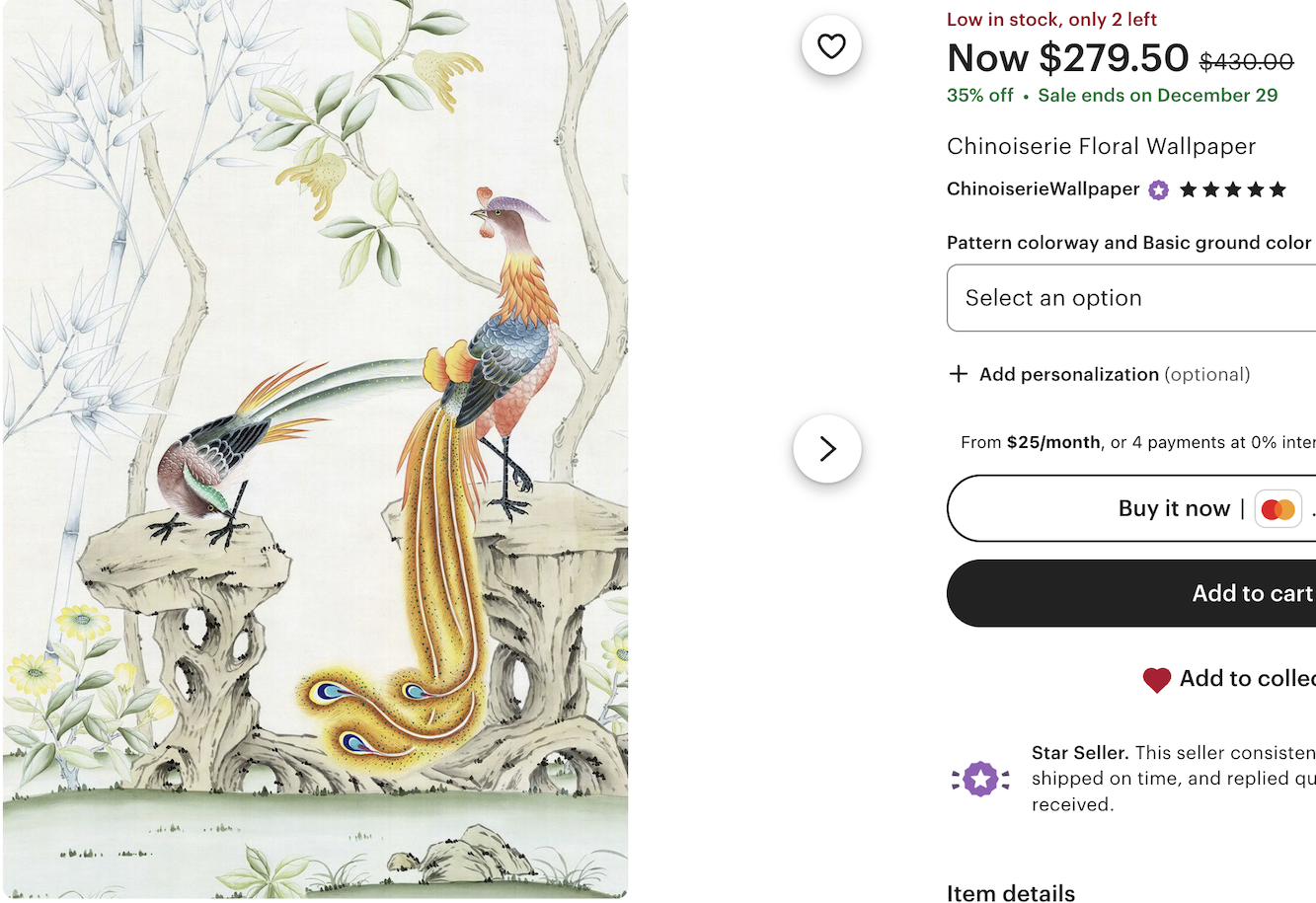
Task: Click the crossed-out $430.00 original price
Action: (1246, 62)
